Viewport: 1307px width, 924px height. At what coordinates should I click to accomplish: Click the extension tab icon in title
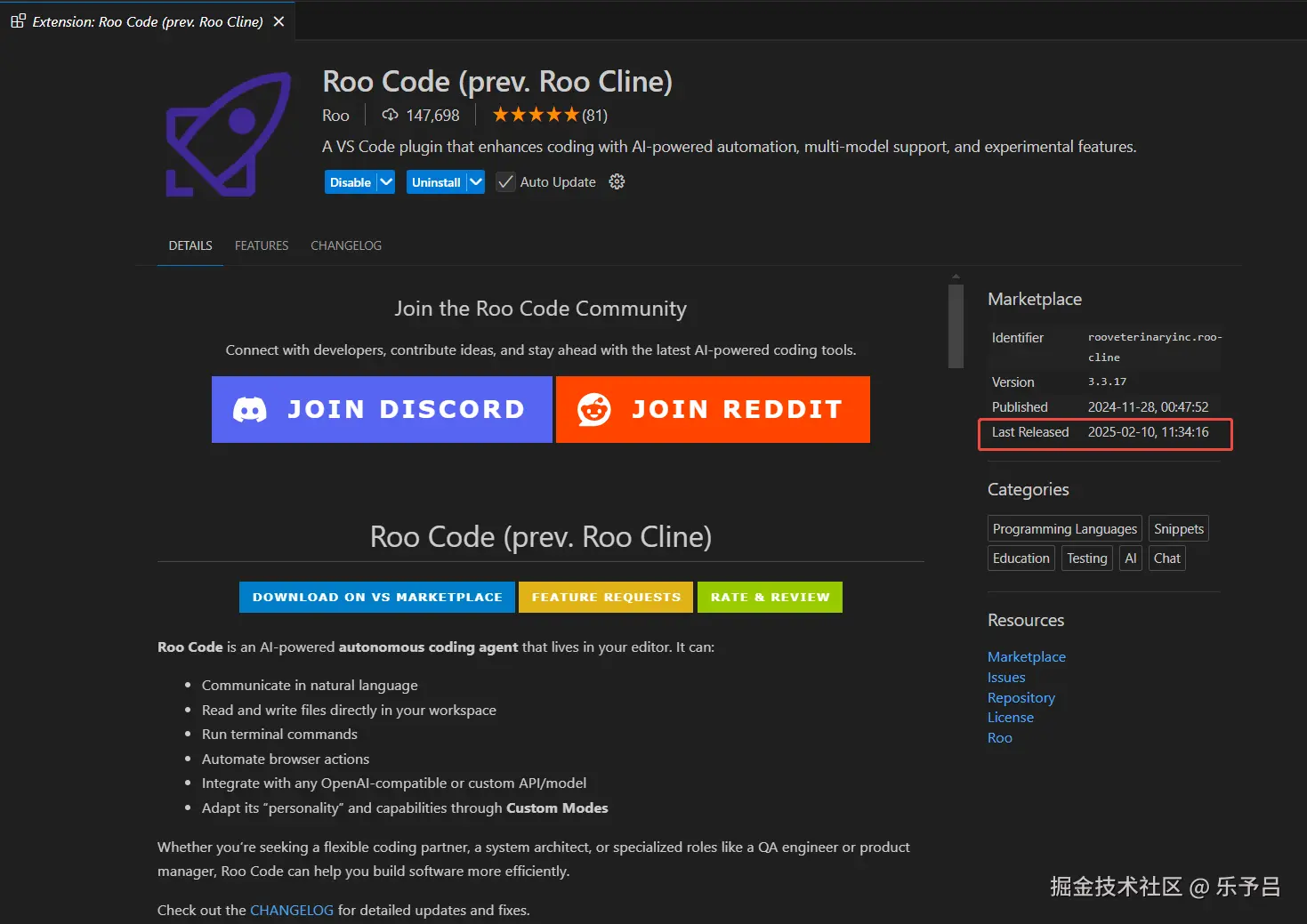18,21
